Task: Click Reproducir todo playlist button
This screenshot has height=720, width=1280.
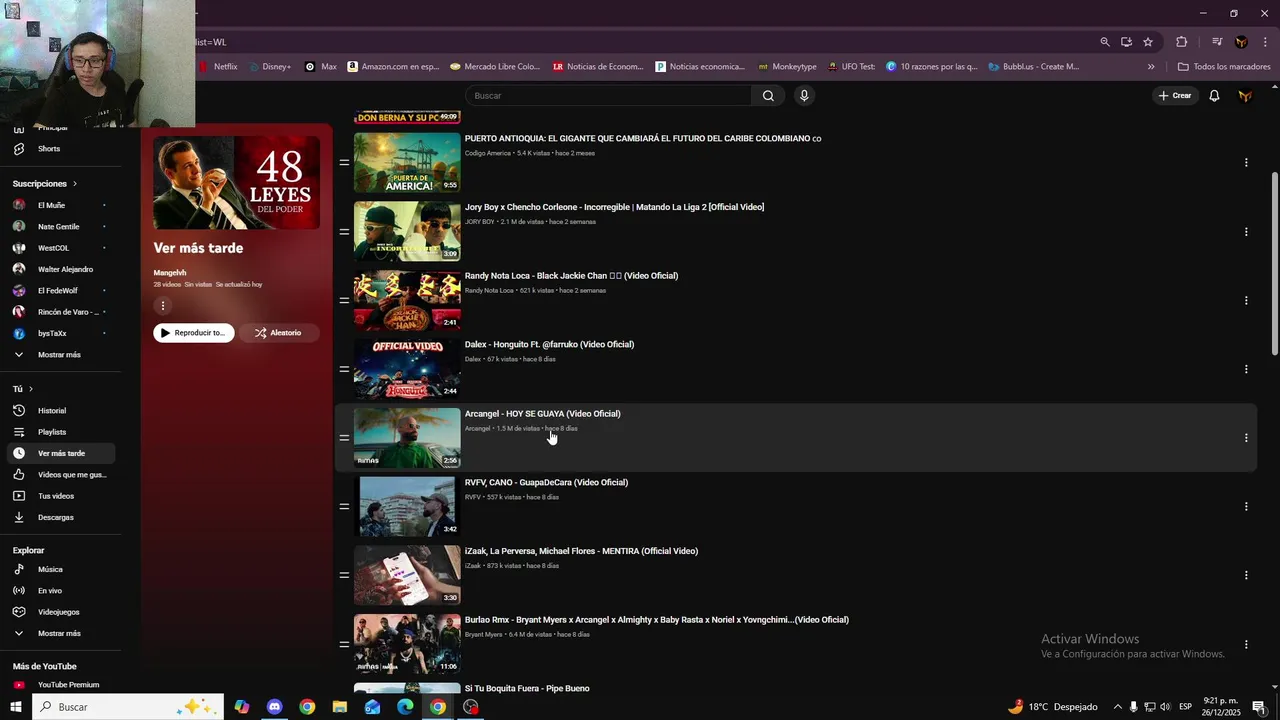Action: click(x=194, y=333)
